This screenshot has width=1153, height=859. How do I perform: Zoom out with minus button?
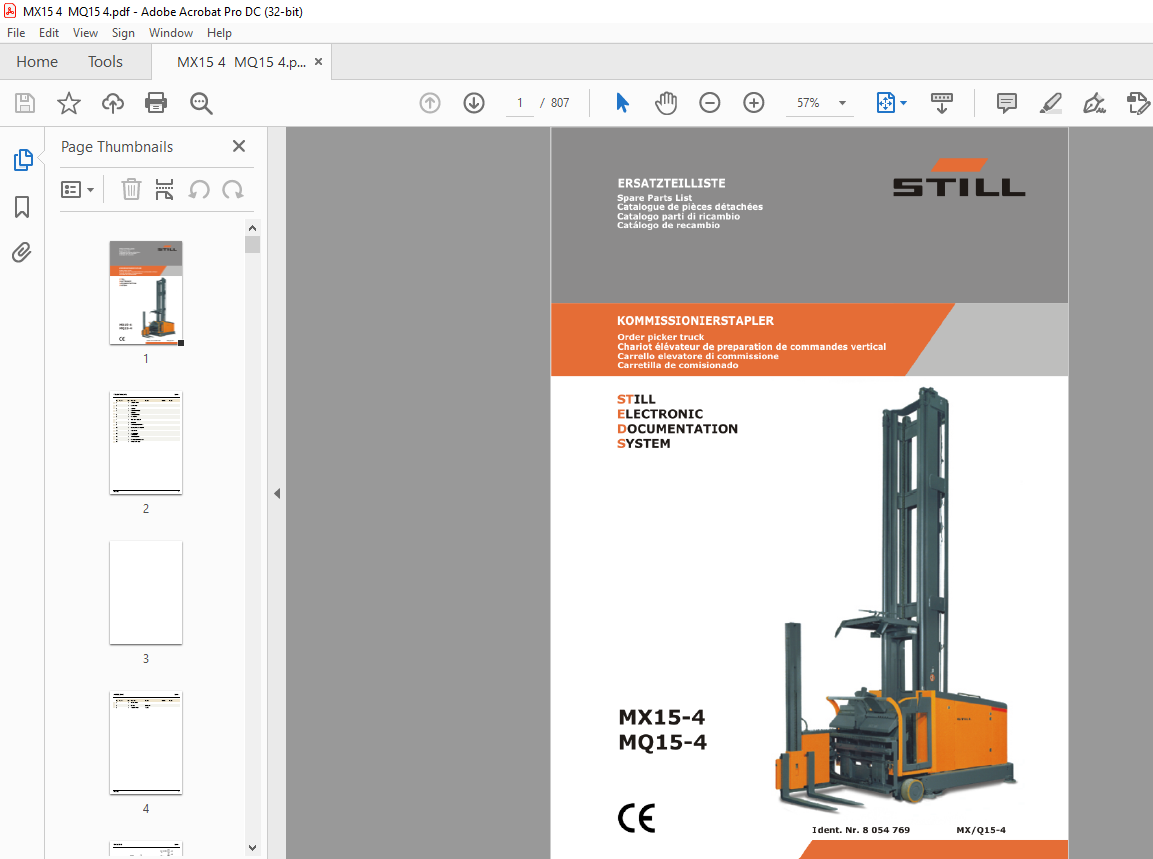coord(710,103)
